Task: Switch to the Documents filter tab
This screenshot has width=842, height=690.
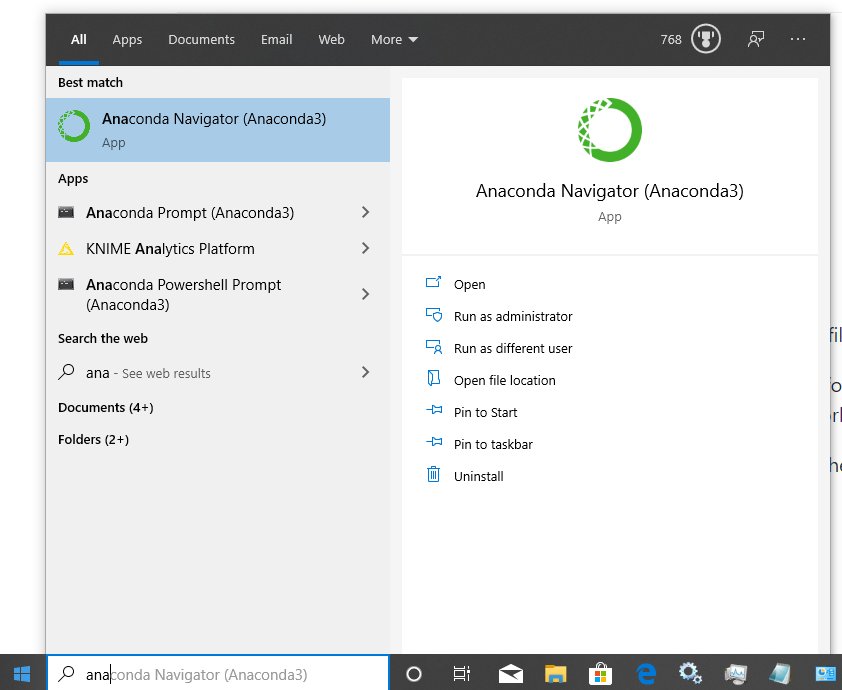Action: [201, 39]
